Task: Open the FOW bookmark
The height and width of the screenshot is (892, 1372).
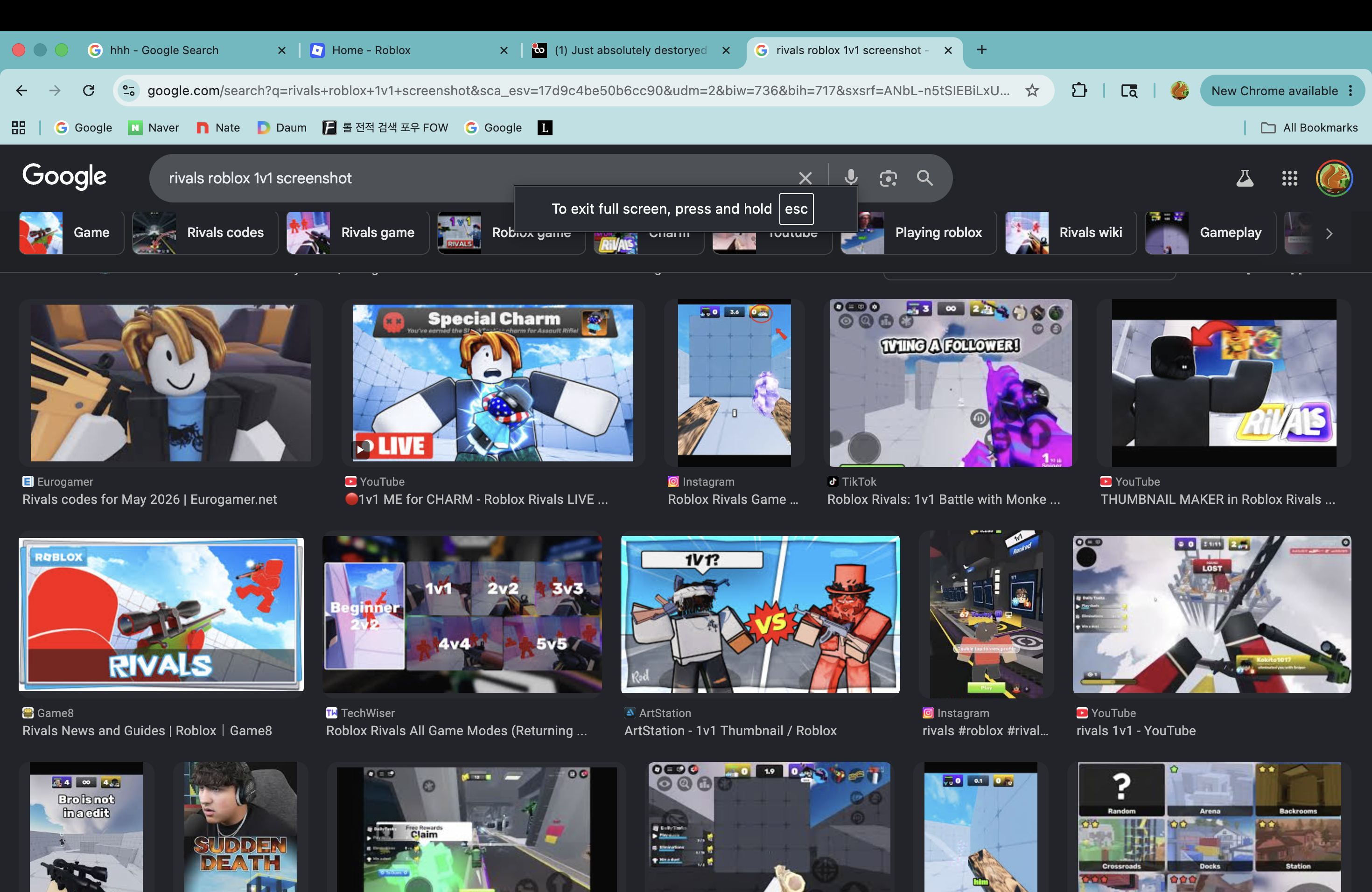Action: pos(385,127)
